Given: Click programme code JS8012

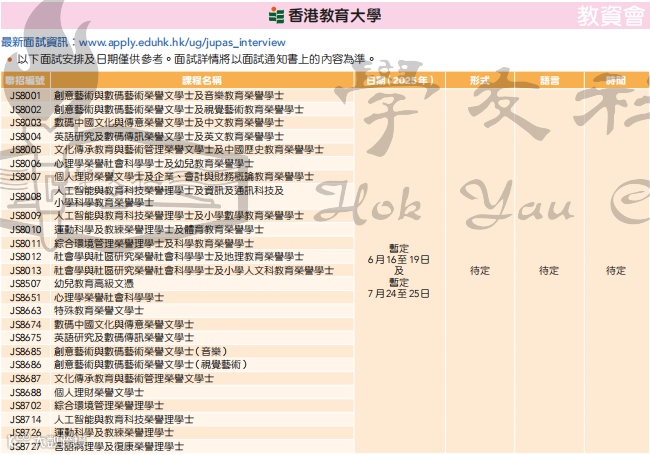Looking at the screenshot, I should 25,257.
